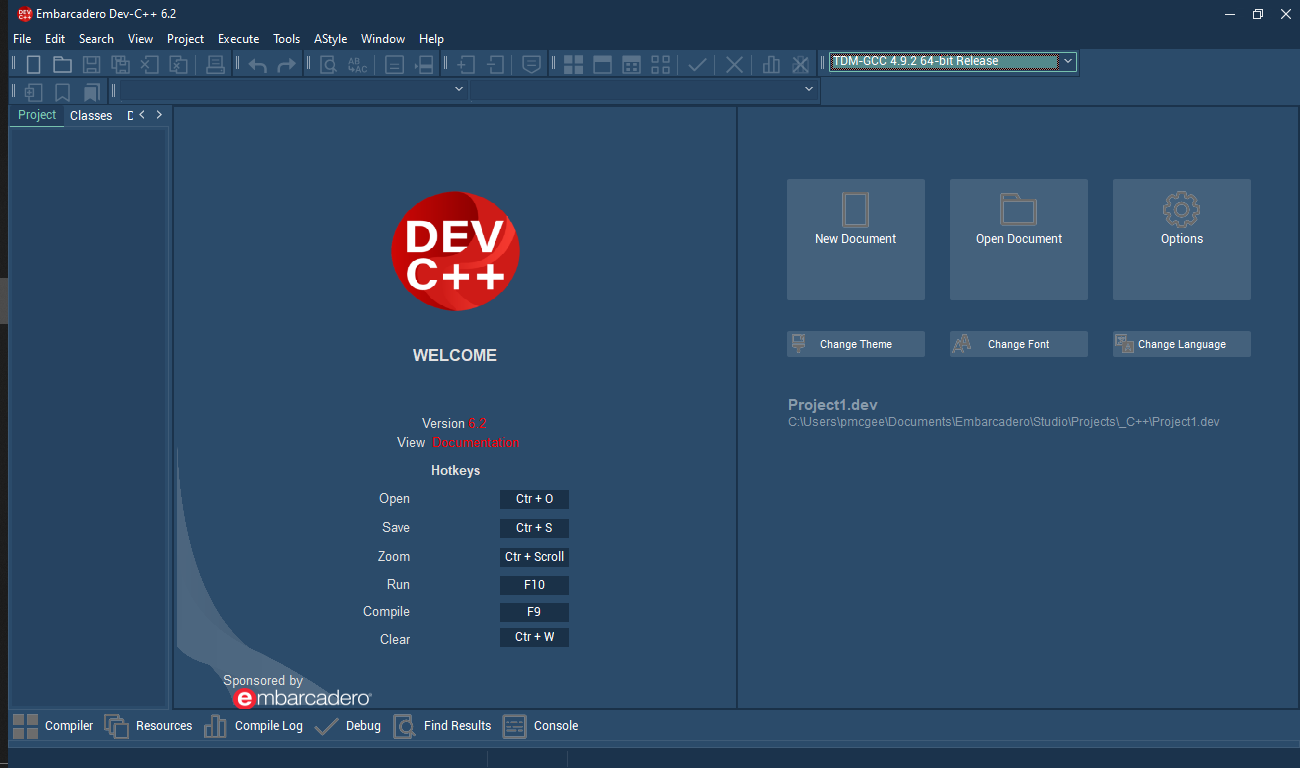Click the New file toolbar icon
This screenshot has height=771, width=1300.
point(33,65)
